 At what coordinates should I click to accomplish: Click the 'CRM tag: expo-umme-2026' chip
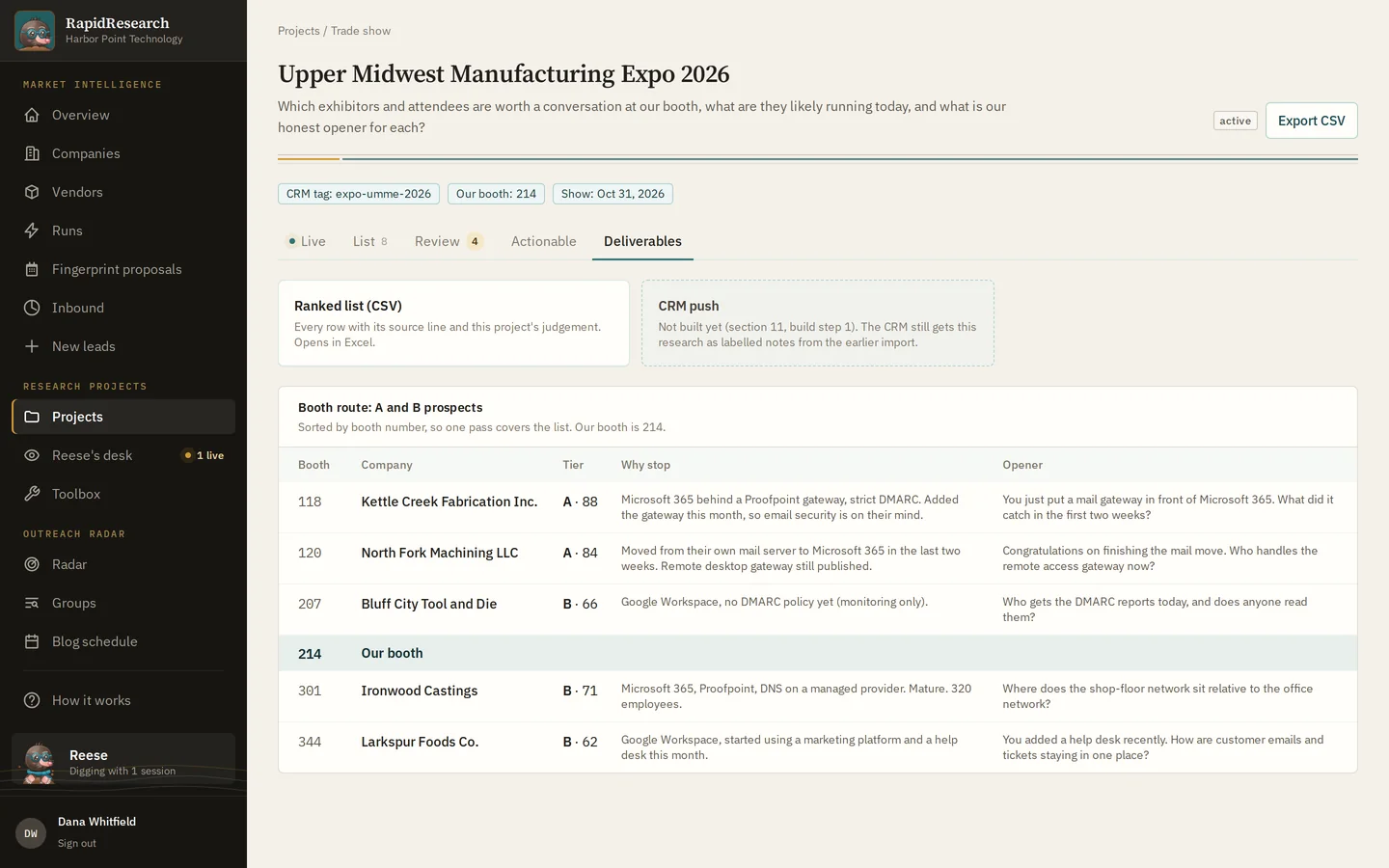[x=359, y=194]
